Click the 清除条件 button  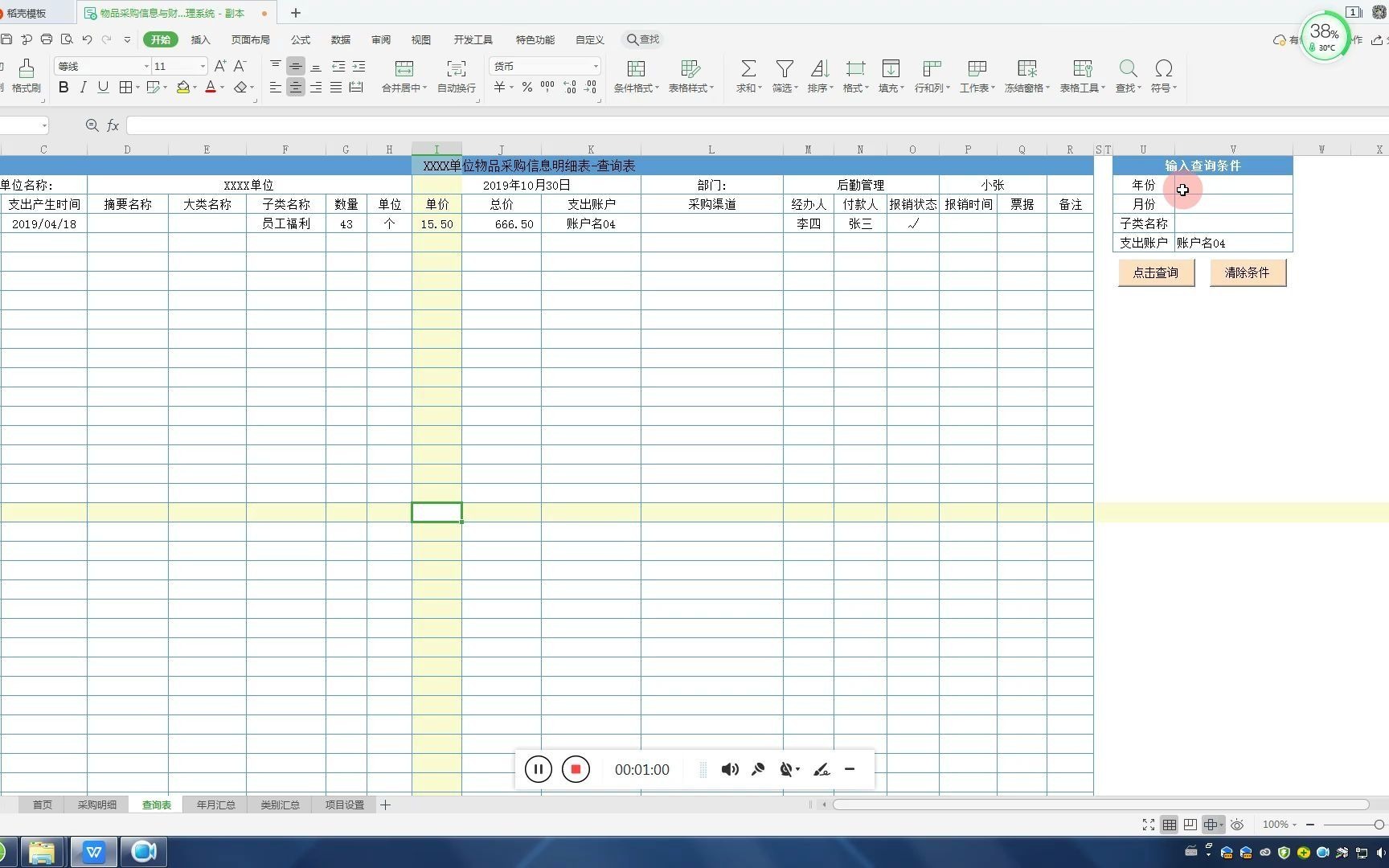coord(1248,272)
